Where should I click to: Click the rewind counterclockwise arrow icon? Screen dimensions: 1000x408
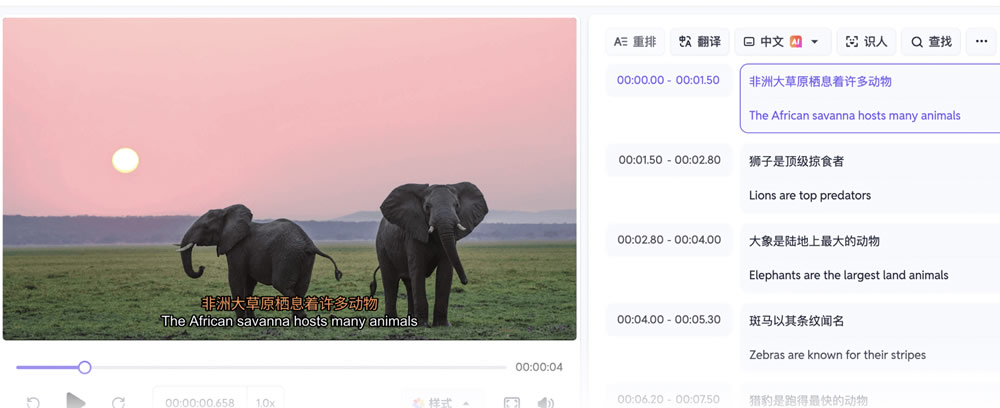[33, 403]
